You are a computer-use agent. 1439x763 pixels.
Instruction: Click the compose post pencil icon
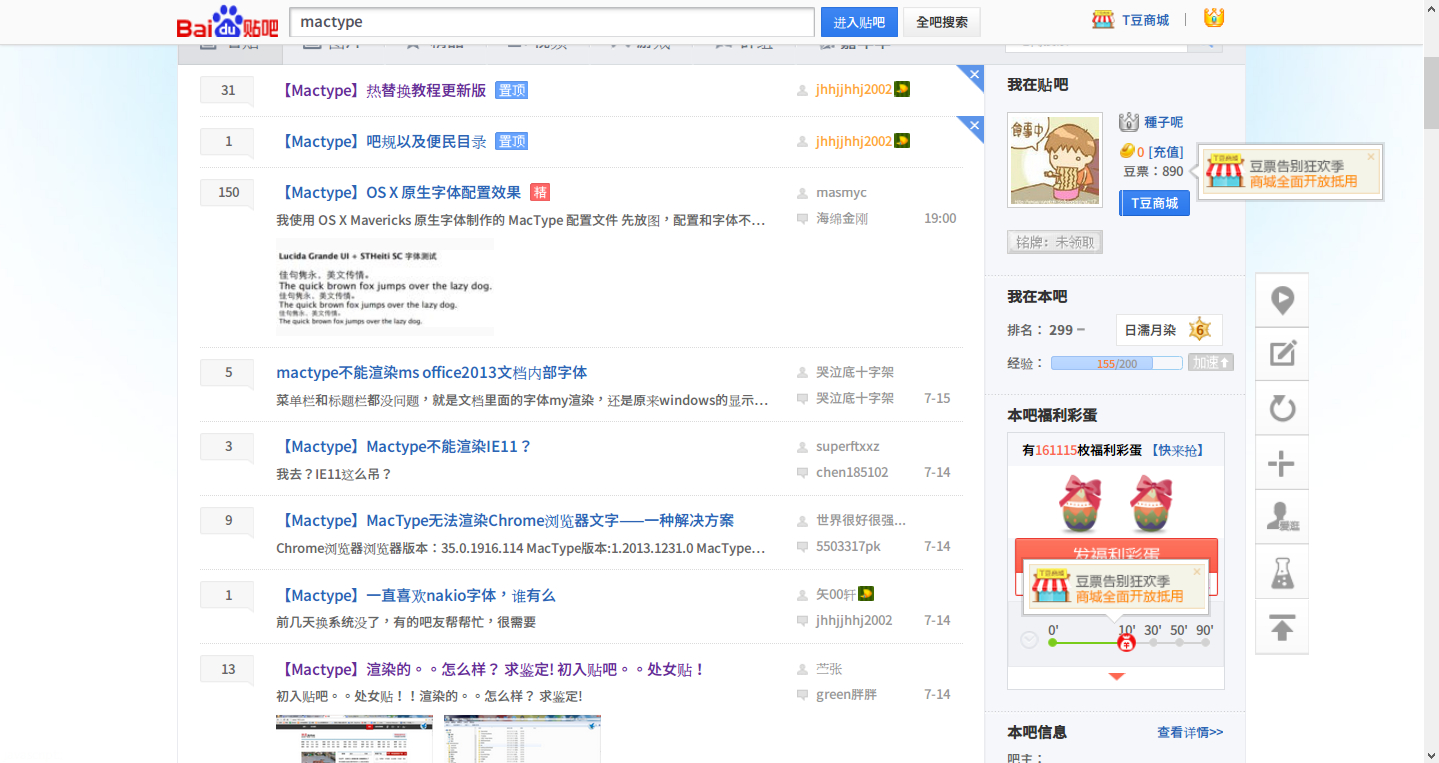(x=1282, y=354)
